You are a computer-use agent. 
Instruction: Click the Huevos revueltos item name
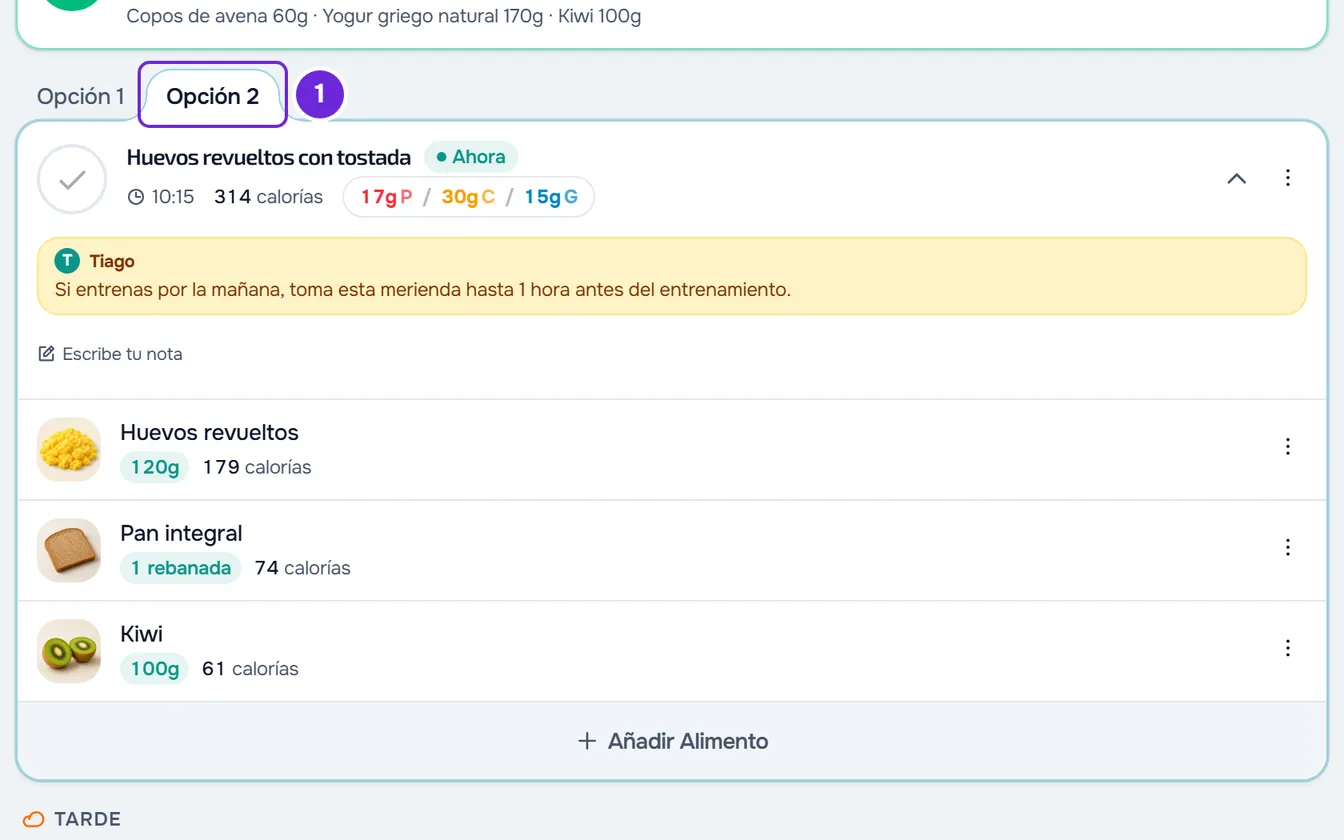click(x=210, y=432)
